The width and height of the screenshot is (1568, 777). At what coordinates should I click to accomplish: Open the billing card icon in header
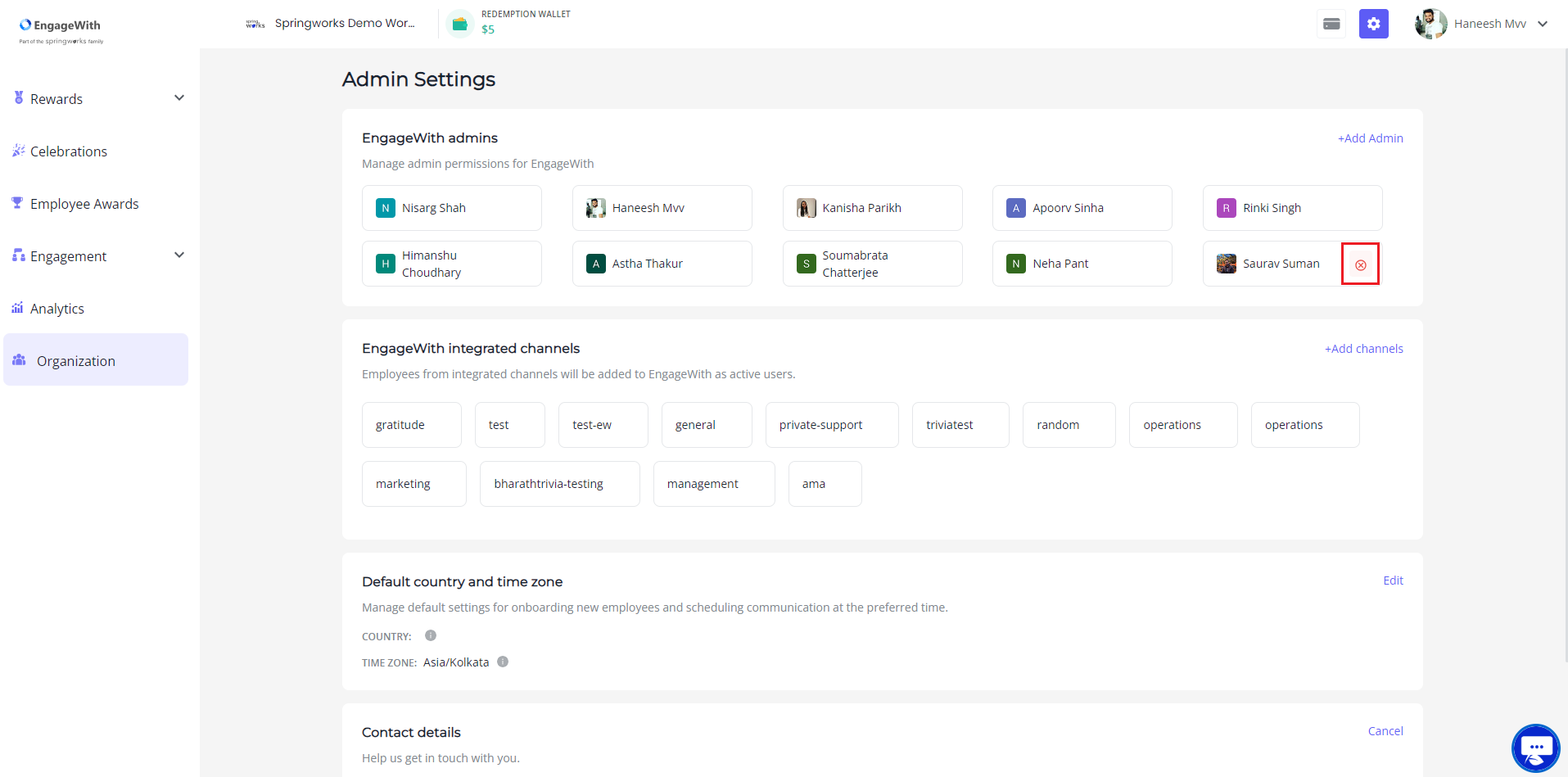1331,24
